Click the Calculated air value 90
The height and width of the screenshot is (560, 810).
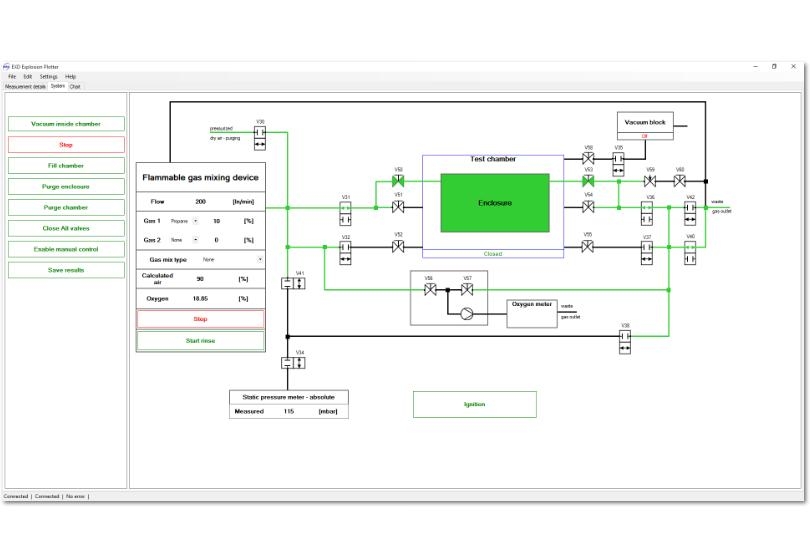tap(200, 279)
